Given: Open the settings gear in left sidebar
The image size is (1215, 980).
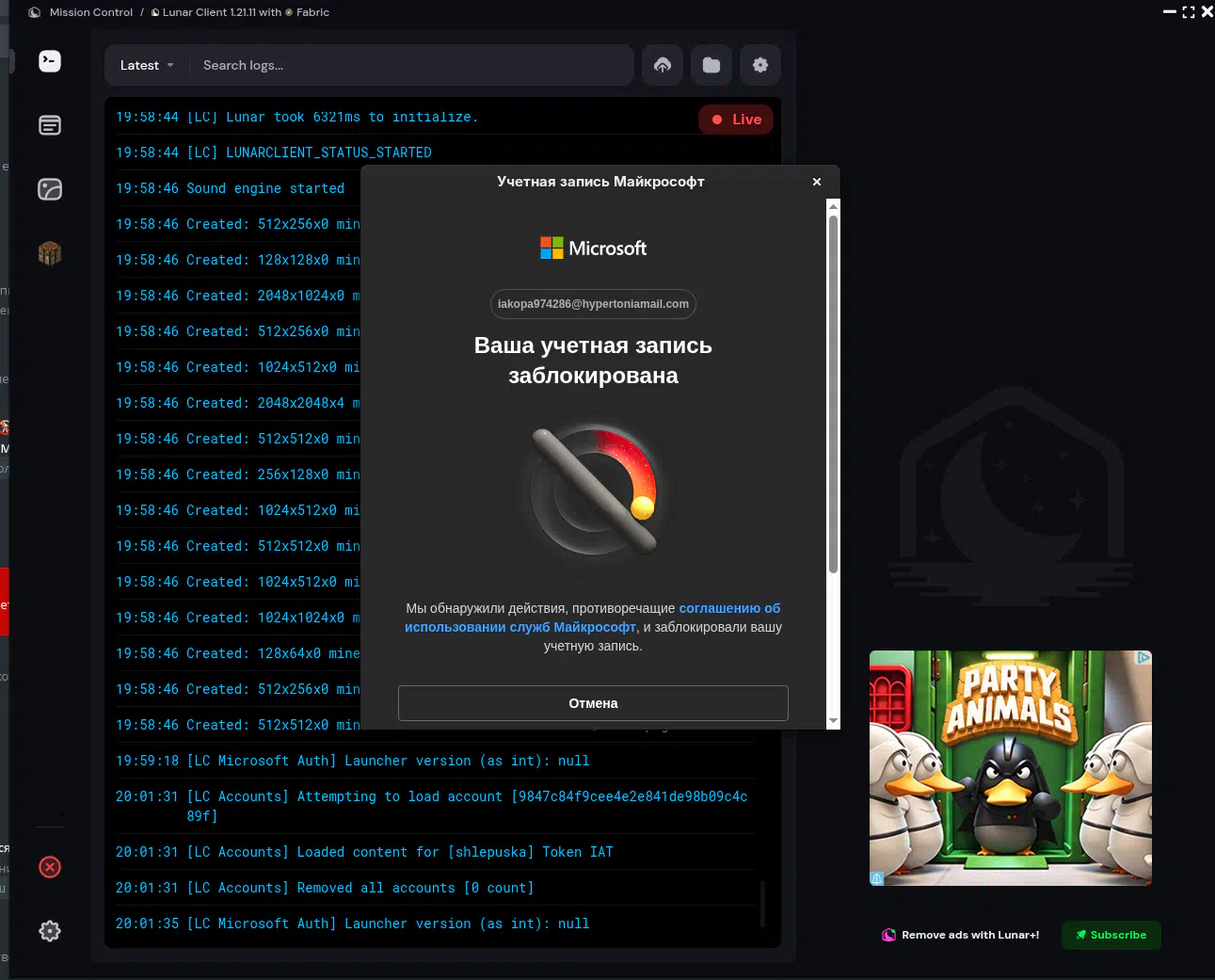Looking at the screenshot, I should 50,931.
